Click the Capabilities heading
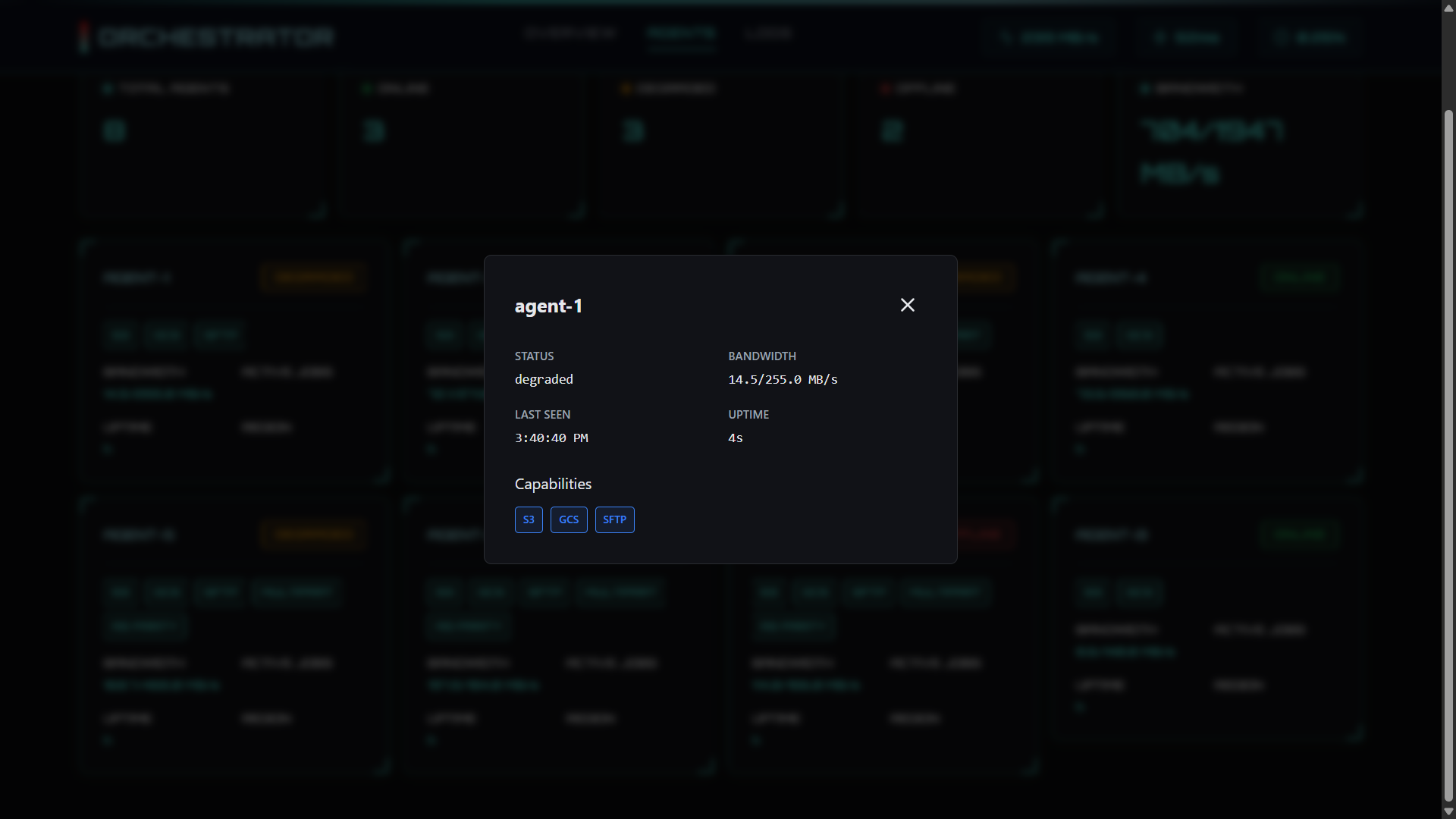This screenshot has width=1456, height=819. (x=553, y=484)
